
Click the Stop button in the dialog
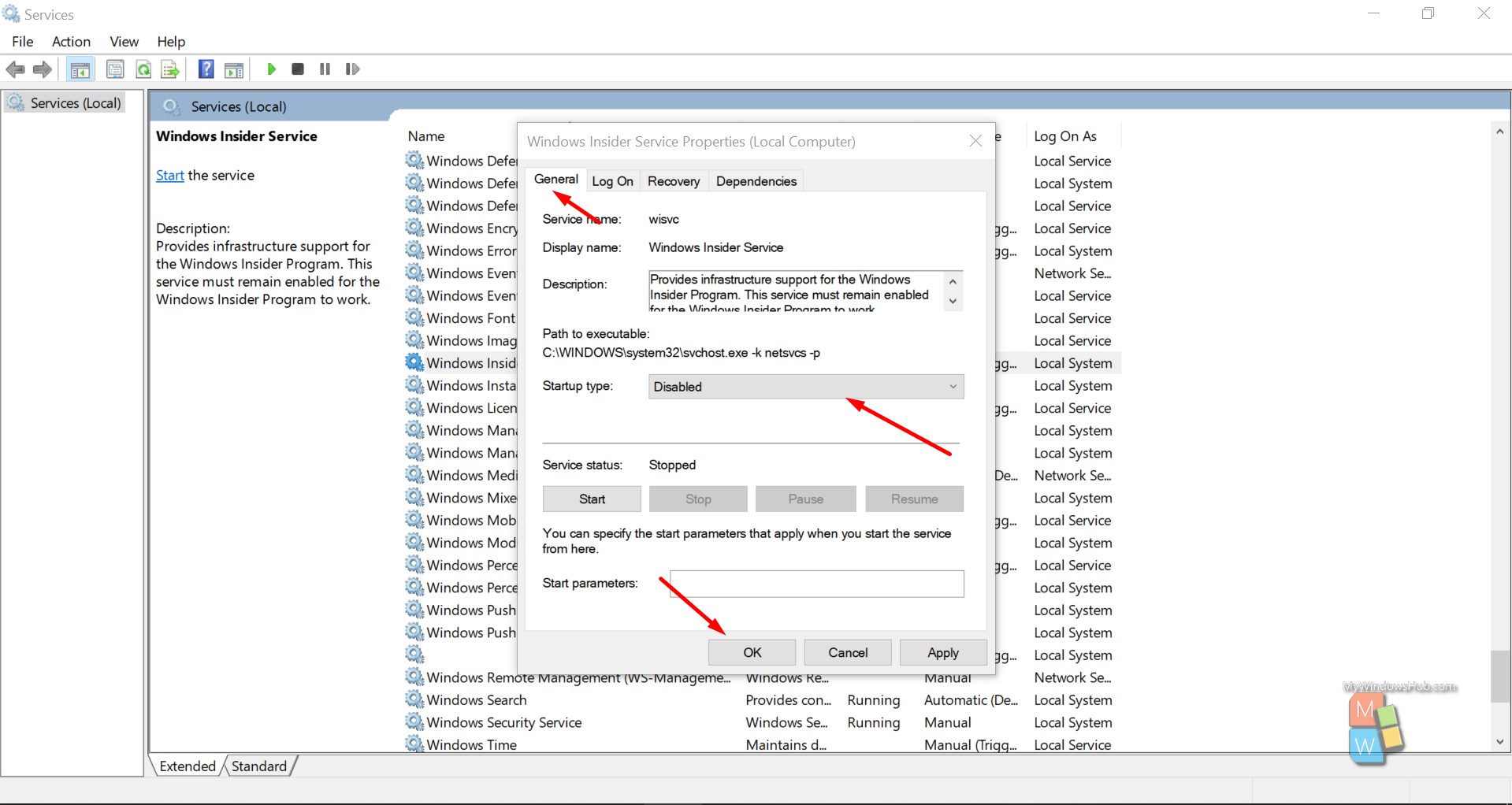[698, 499]
